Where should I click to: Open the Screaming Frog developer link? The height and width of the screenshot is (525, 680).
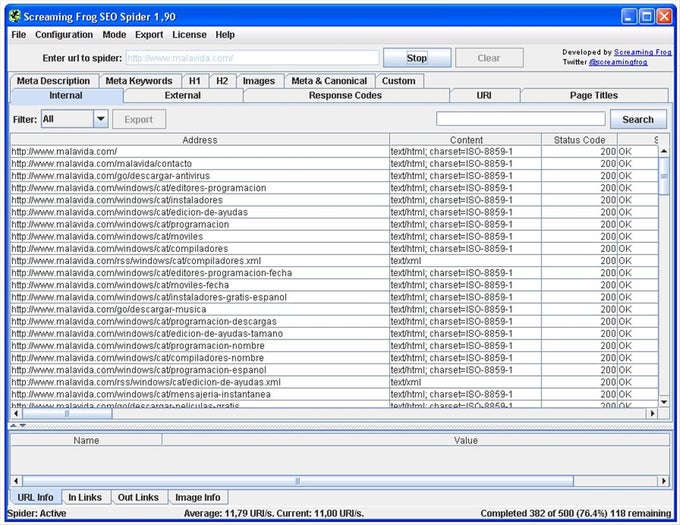pos(643,52)
